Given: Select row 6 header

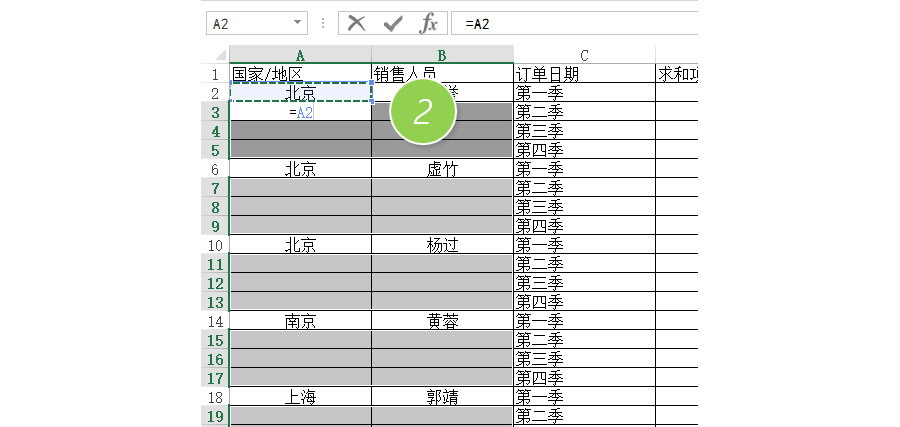Looking at the screenshot, I should (215, 169).
